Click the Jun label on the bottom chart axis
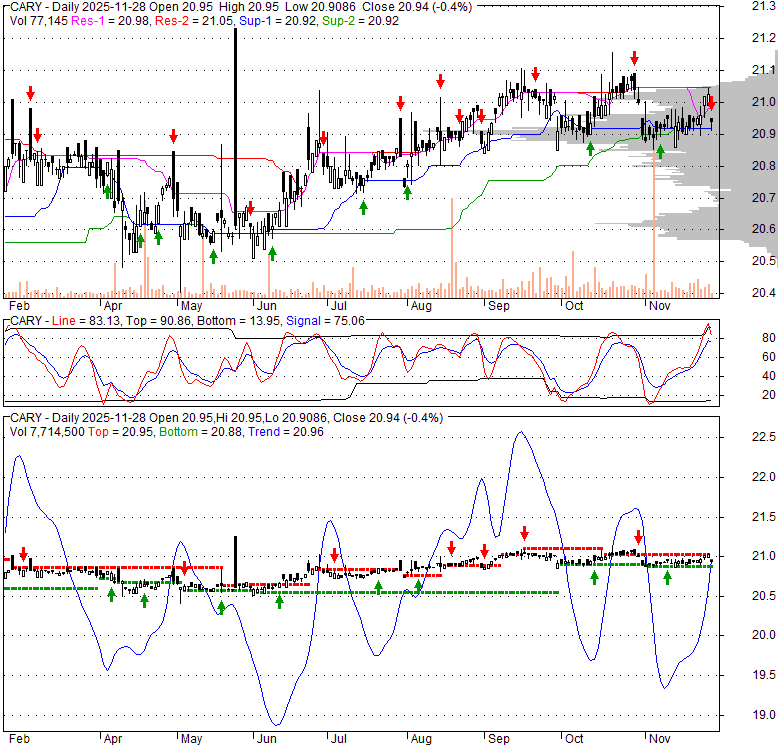Image resolution: width=780 pixels, height=745 pixels. [266, 738]
